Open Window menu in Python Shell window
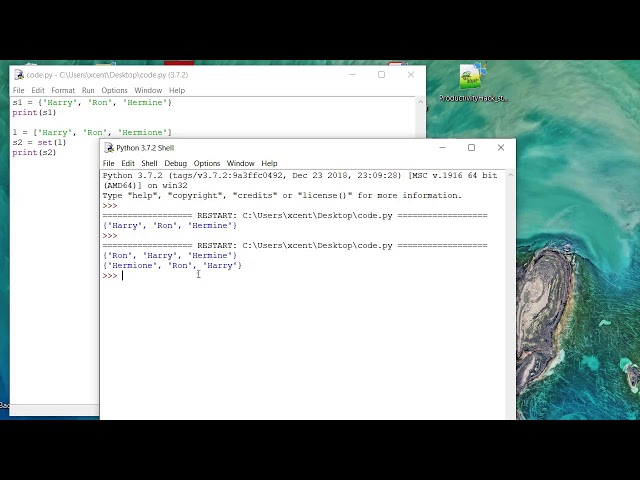The image size is (640, 480). (240, 163)
